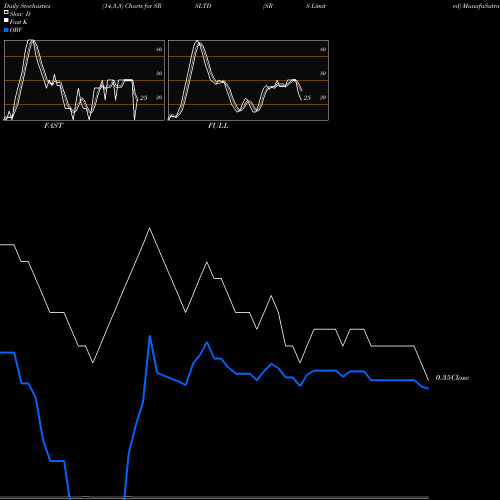500x500 pixels.
Task: Click the 50 level label in FAST chart
Action: pos(159,73)
